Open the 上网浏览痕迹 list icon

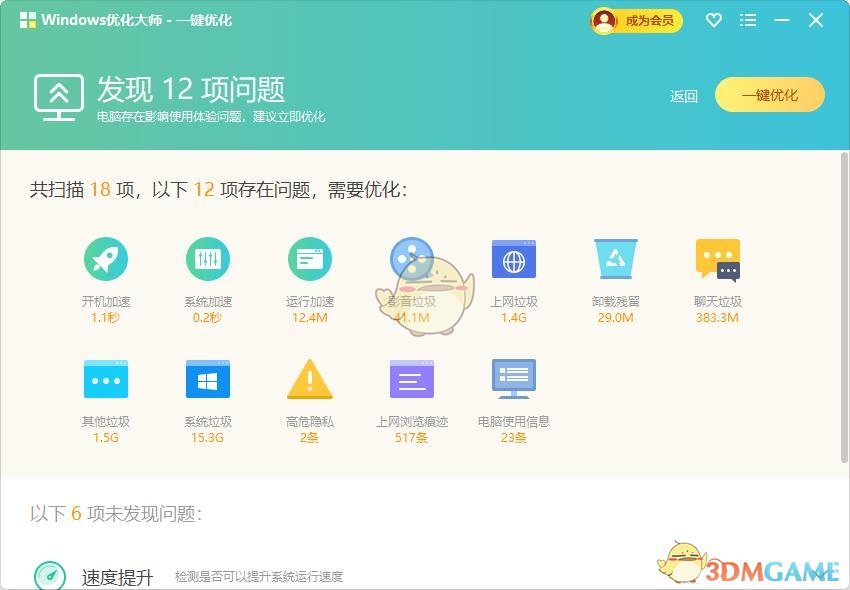click(412, 378)
